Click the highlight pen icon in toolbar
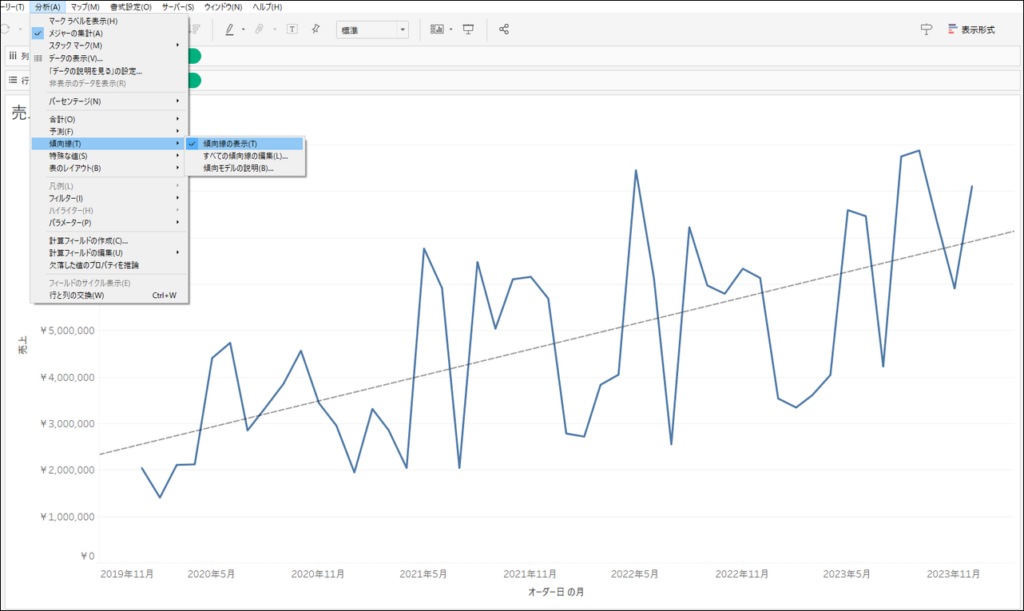1024x611 pixels. tap(229, 29)
